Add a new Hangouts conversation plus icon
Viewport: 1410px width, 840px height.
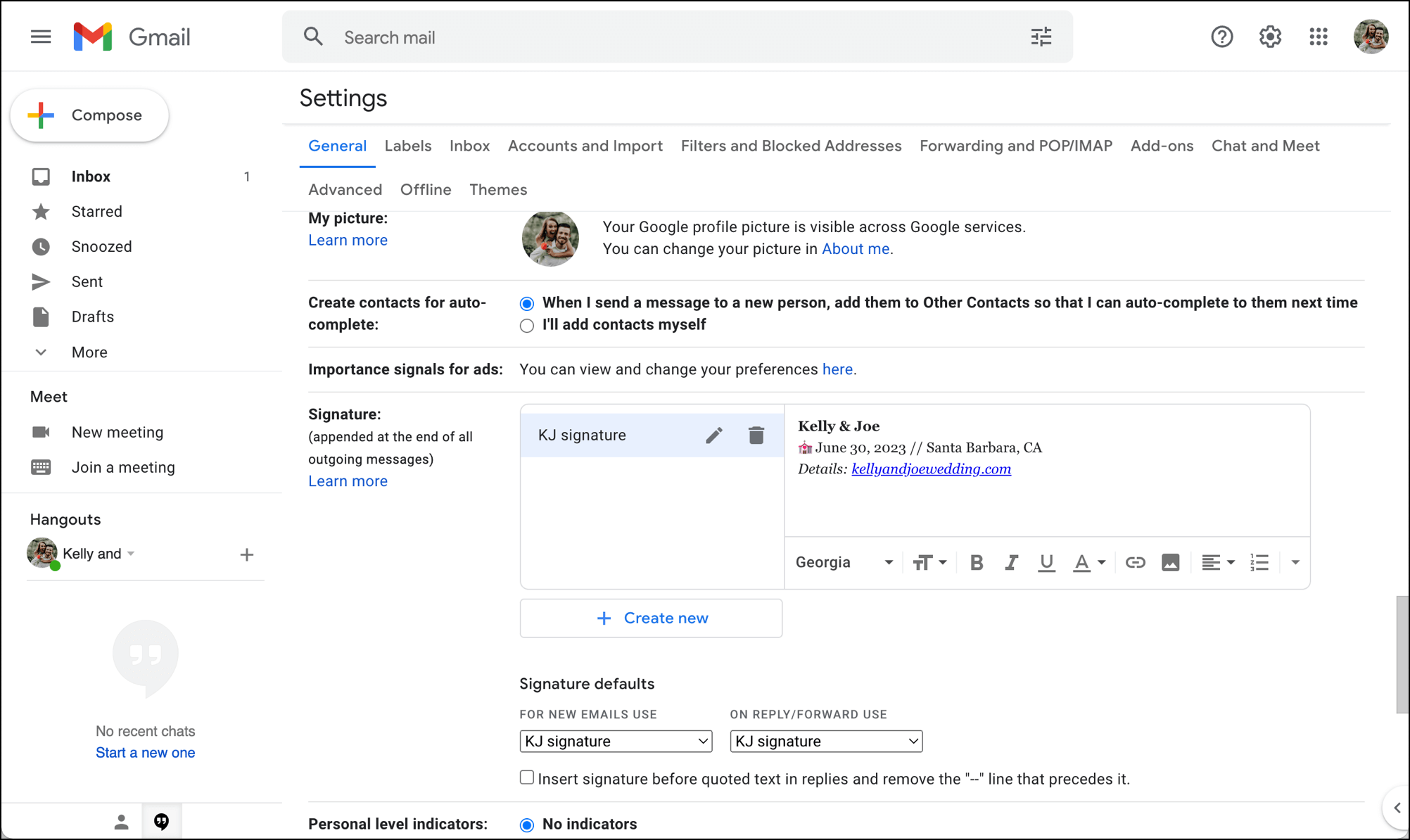click(x=246, y=554)
